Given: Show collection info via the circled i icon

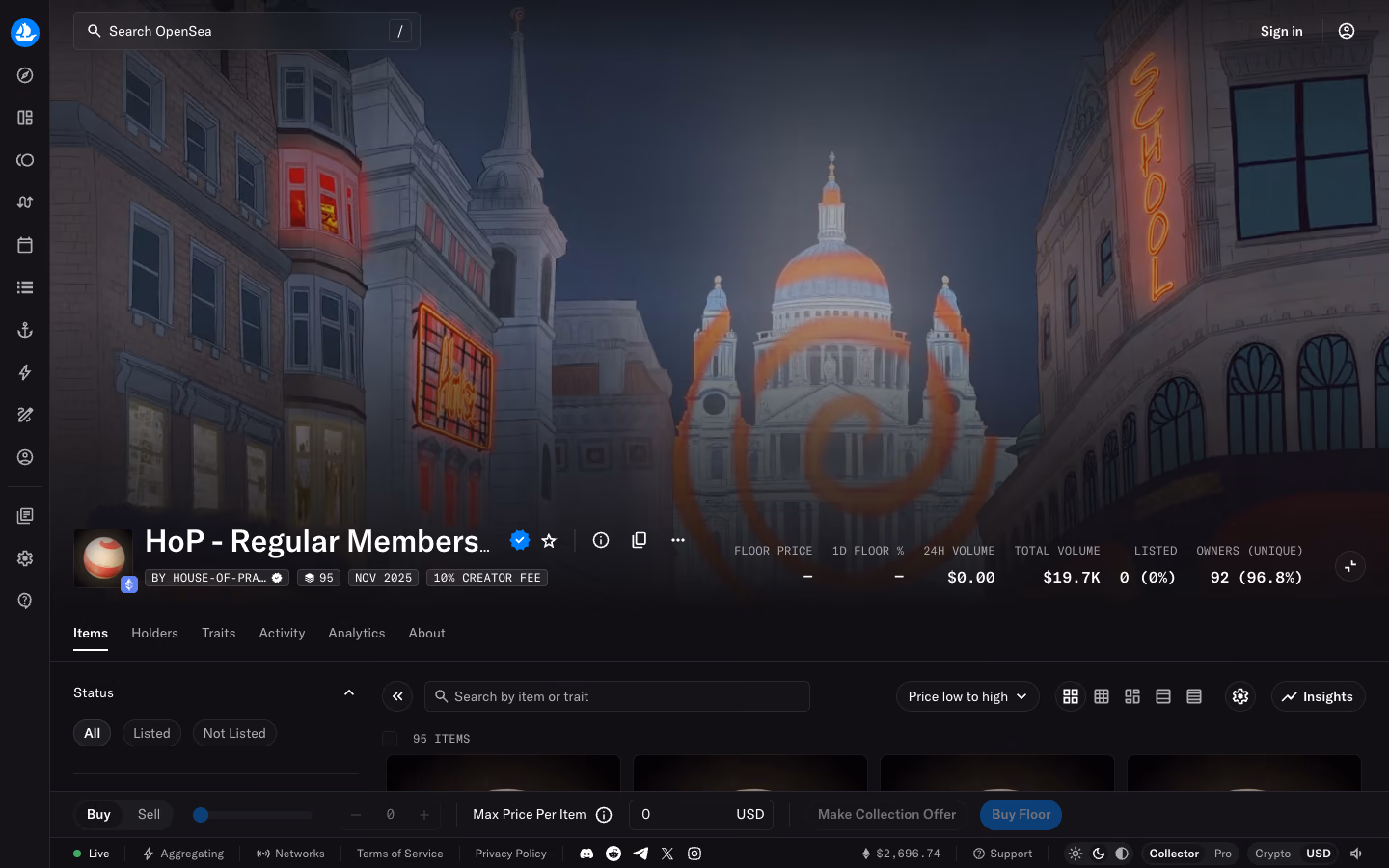Looking at the screenshot, I should (601, 540).
